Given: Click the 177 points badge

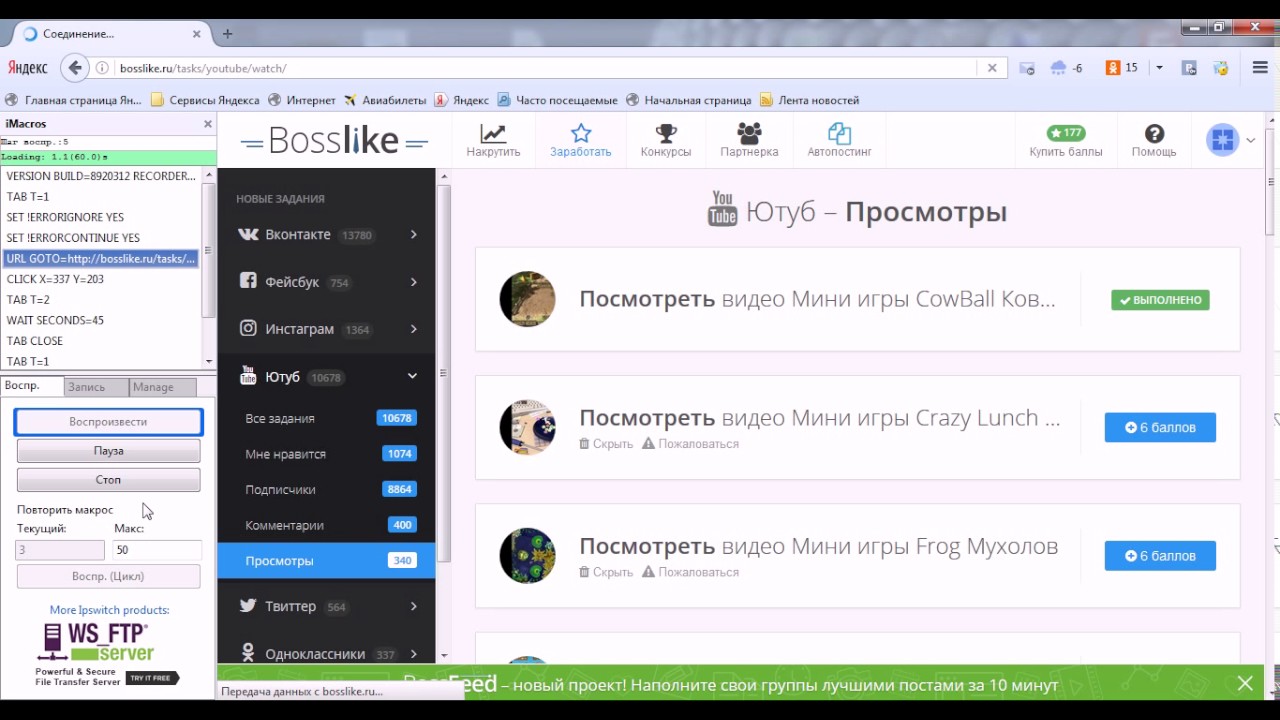Looking at the screenshot, I should coord(1066,133).
